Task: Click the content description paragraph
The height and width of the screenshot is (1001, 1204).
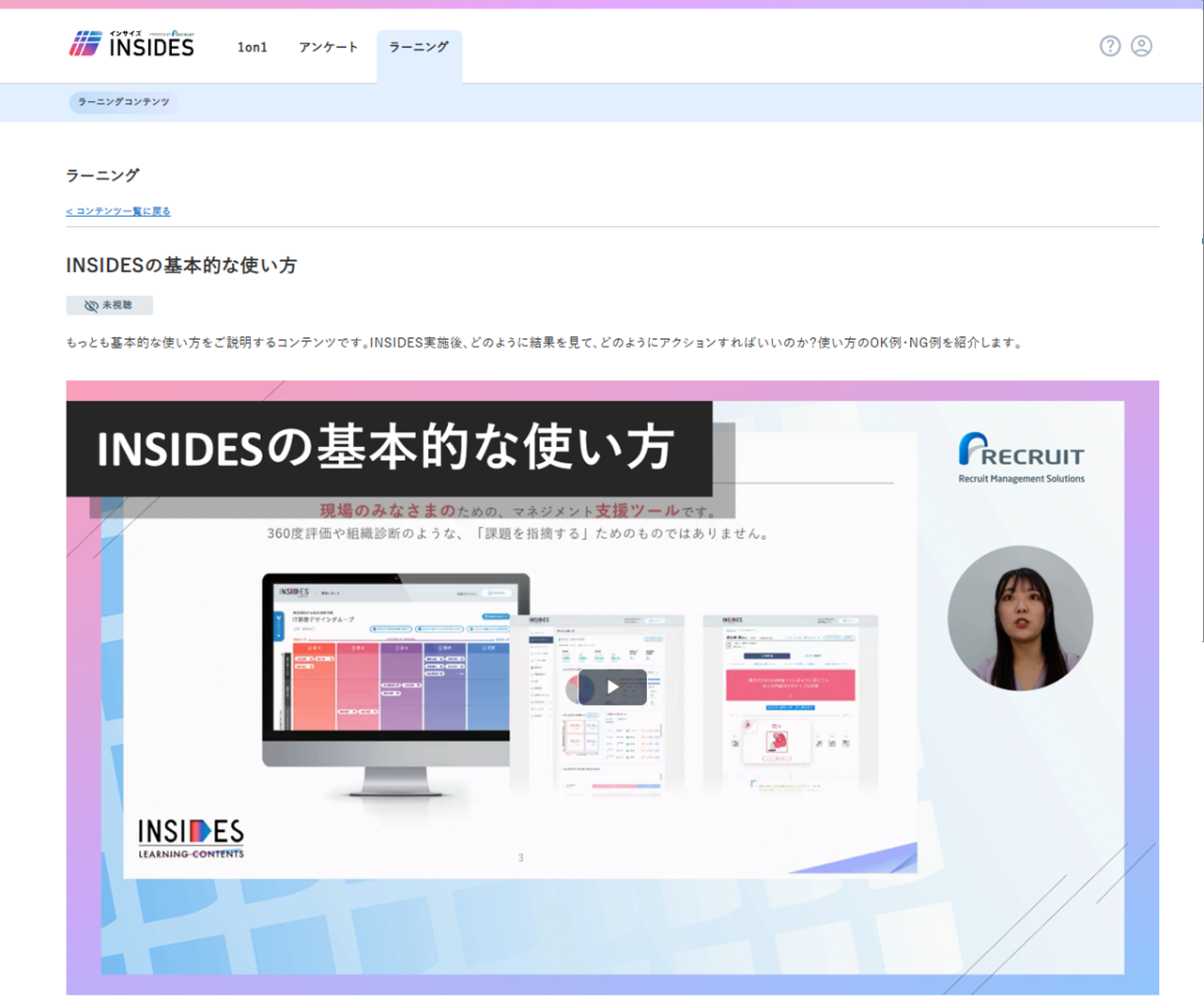Action: click(545, 343)
